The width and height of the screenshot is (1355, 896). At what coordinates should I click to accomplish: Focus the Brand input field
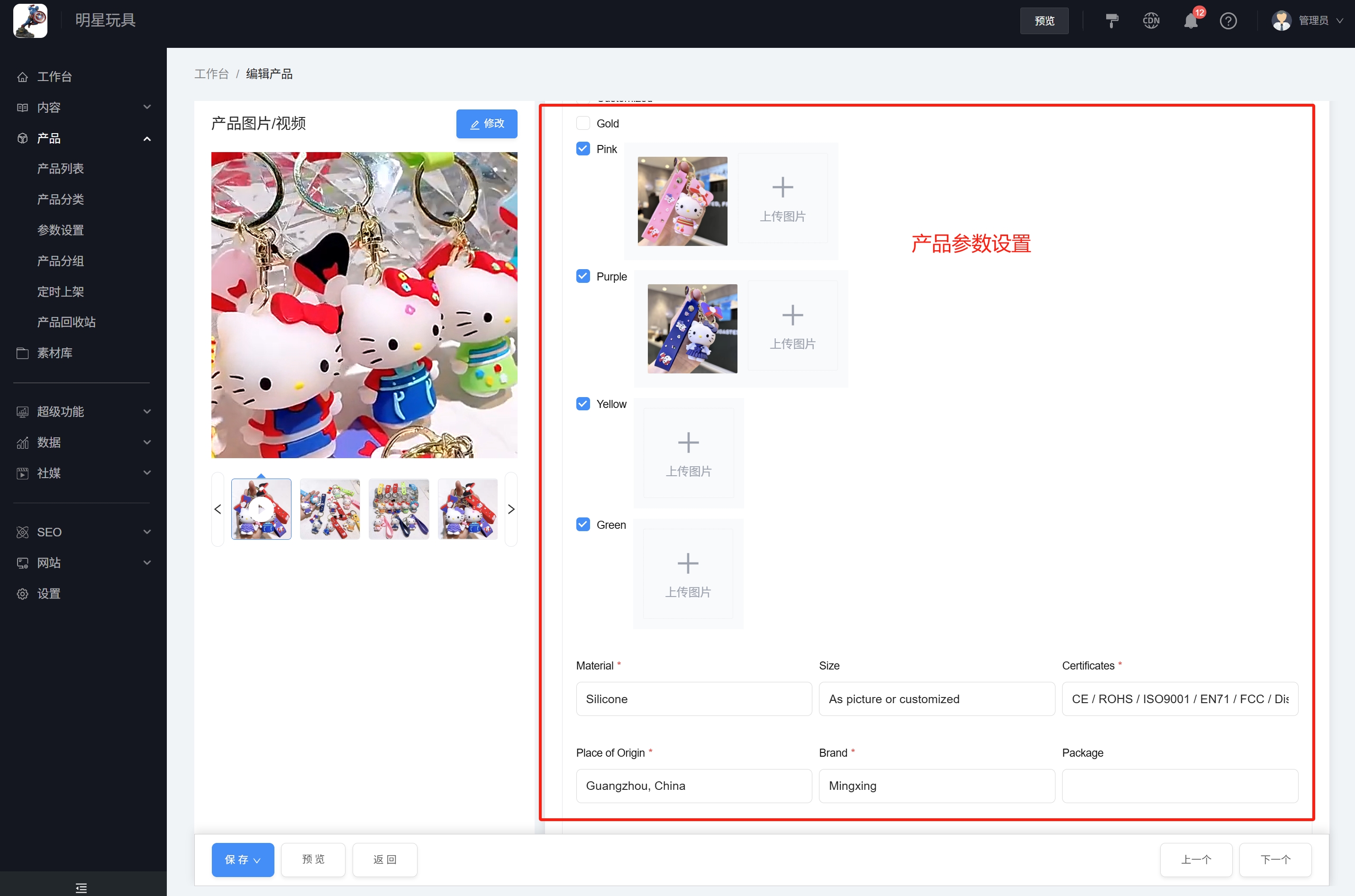point(937,786)
